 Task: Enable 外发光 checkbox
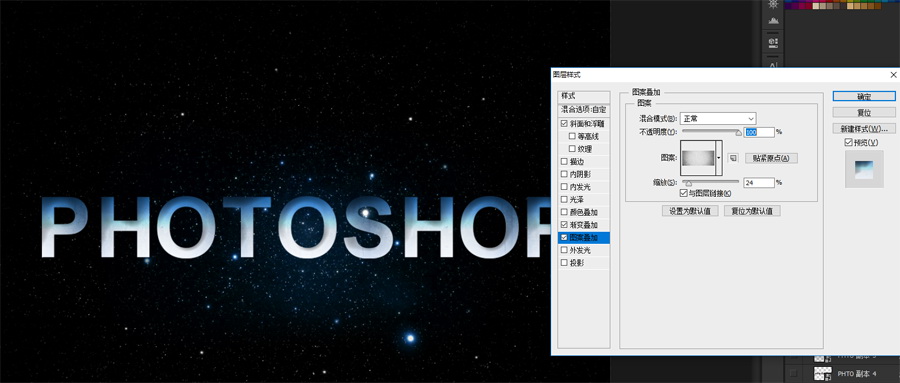[x=564, y=250]
